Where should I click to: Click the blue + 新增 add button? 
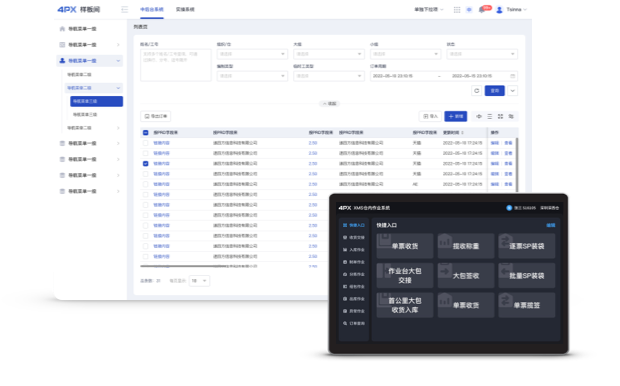[x=456, y=116]
